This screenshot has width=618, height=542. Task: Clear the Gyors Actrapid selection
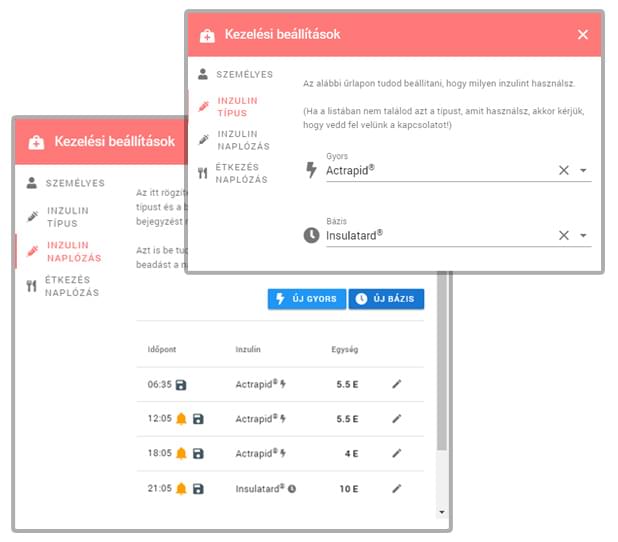click(563, 171)
